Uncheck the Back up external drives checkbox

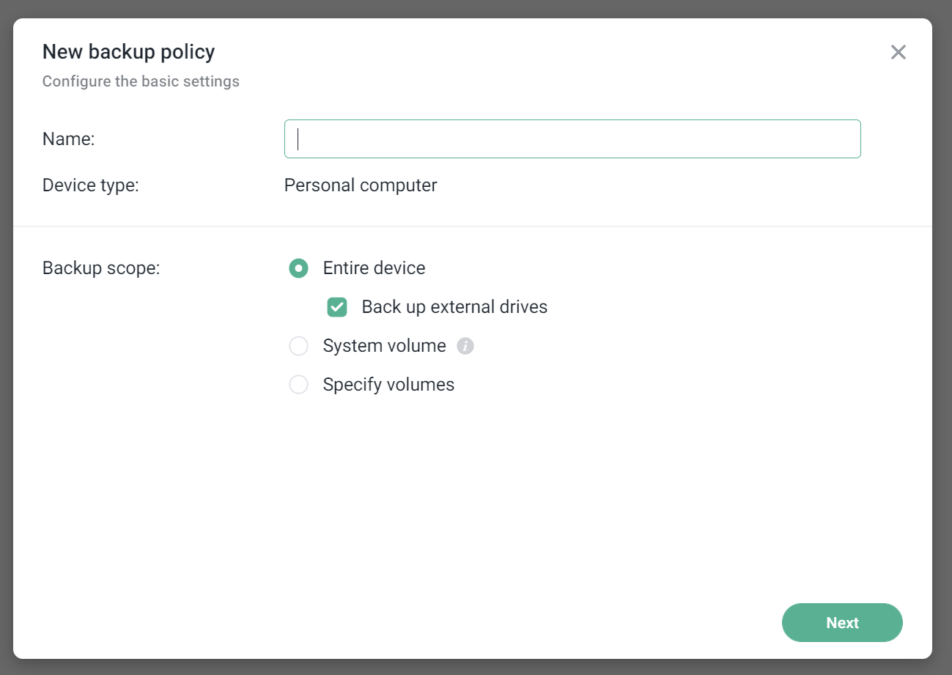(x=337, y=307)
